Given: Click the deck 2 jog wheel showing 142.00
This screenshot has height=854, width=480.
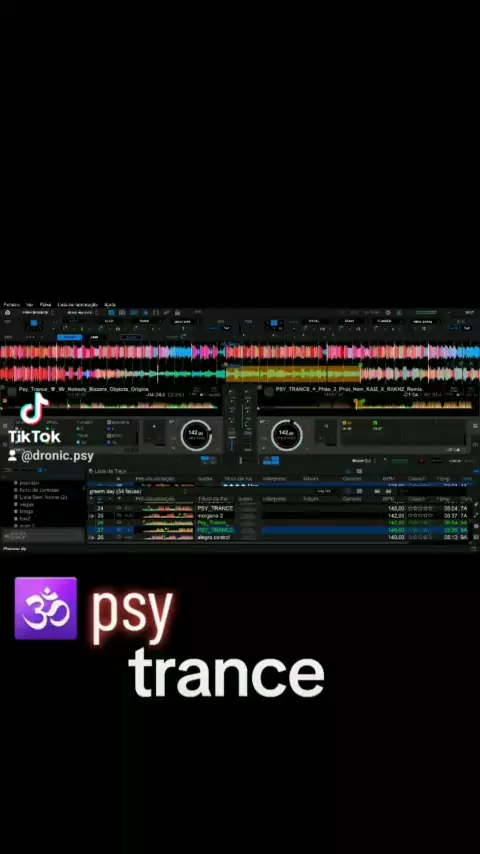Looking at the screenshot, I should 287,435.
